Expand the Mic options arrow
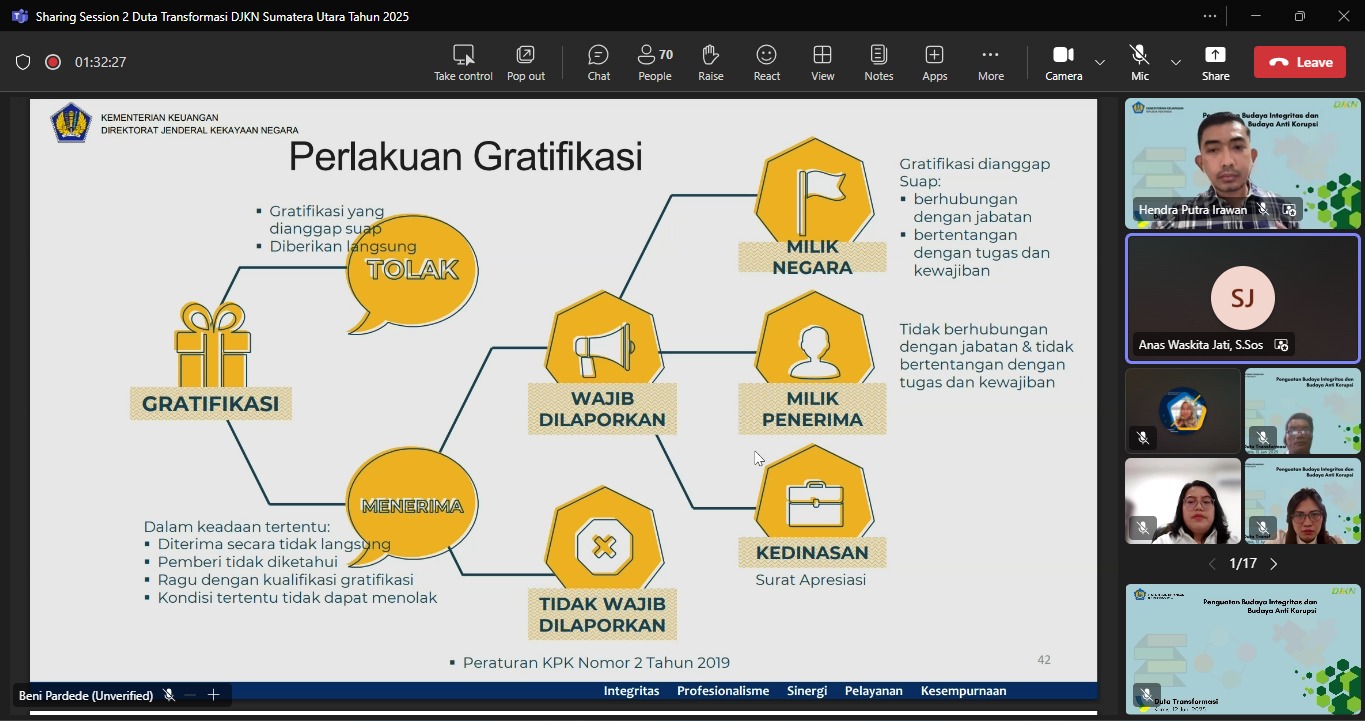This screenshot has width=1365, height=721. click(x=1176, y=62)
